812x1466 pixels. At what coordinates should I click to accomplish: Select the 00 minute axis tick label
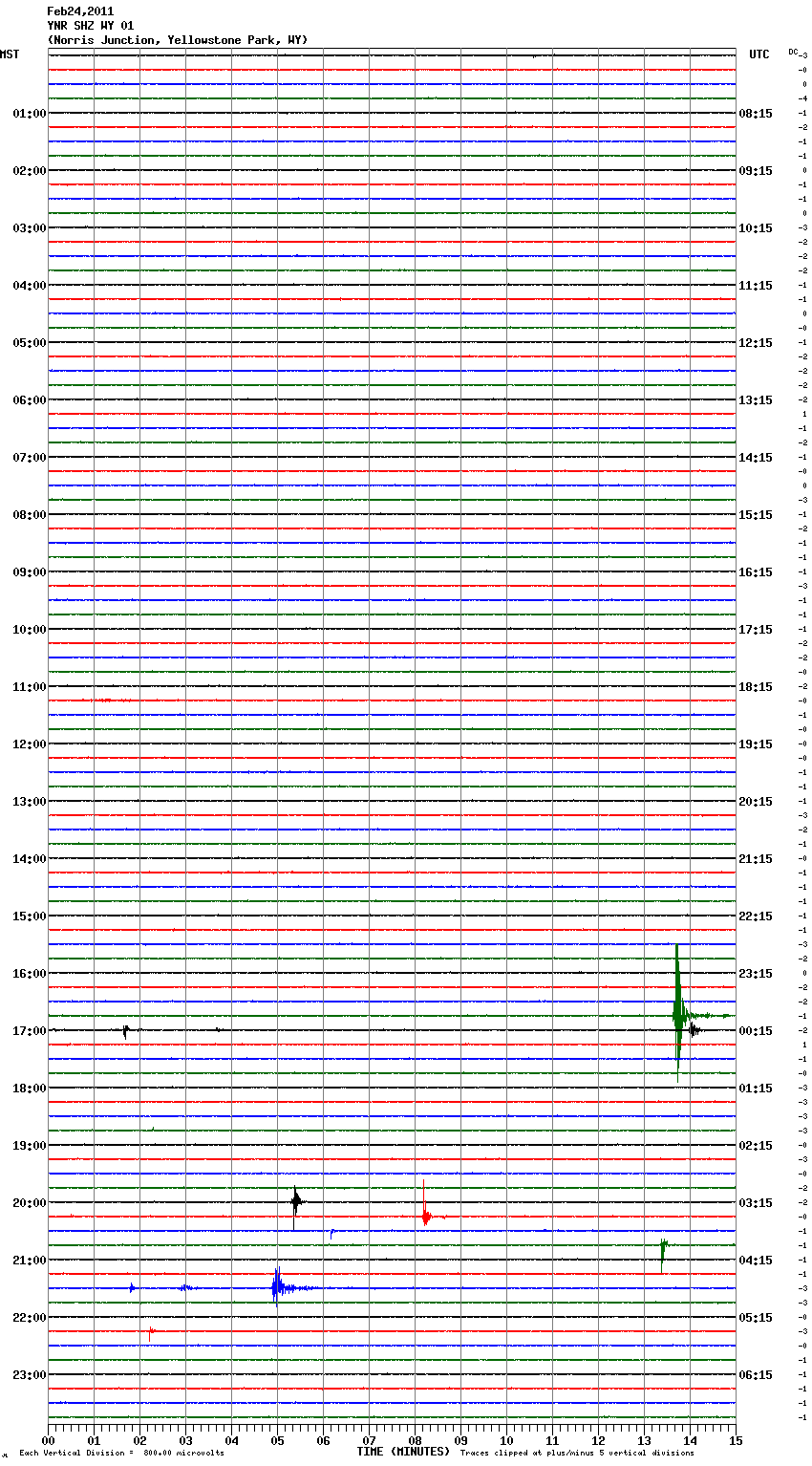click(48, 1440)
